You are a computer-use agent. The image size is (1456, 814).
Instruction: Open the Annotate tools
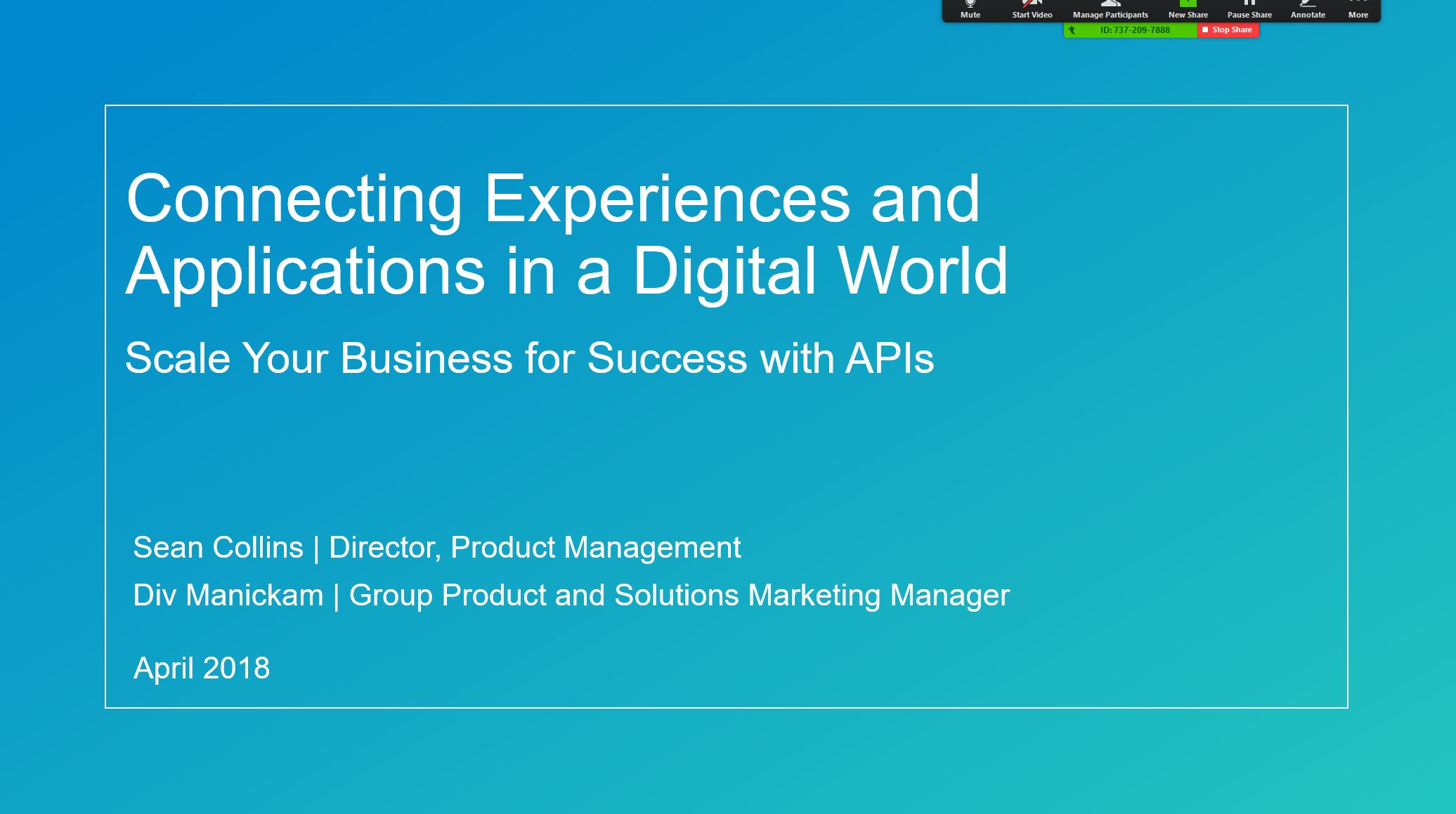click(1308, 10)
